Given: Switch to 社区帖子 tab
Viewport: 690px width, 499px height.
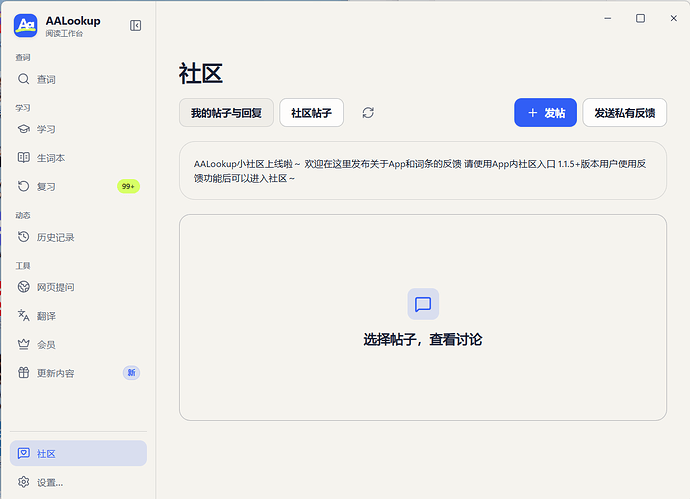Looking at the screenshot, I should tap(312, 113).
